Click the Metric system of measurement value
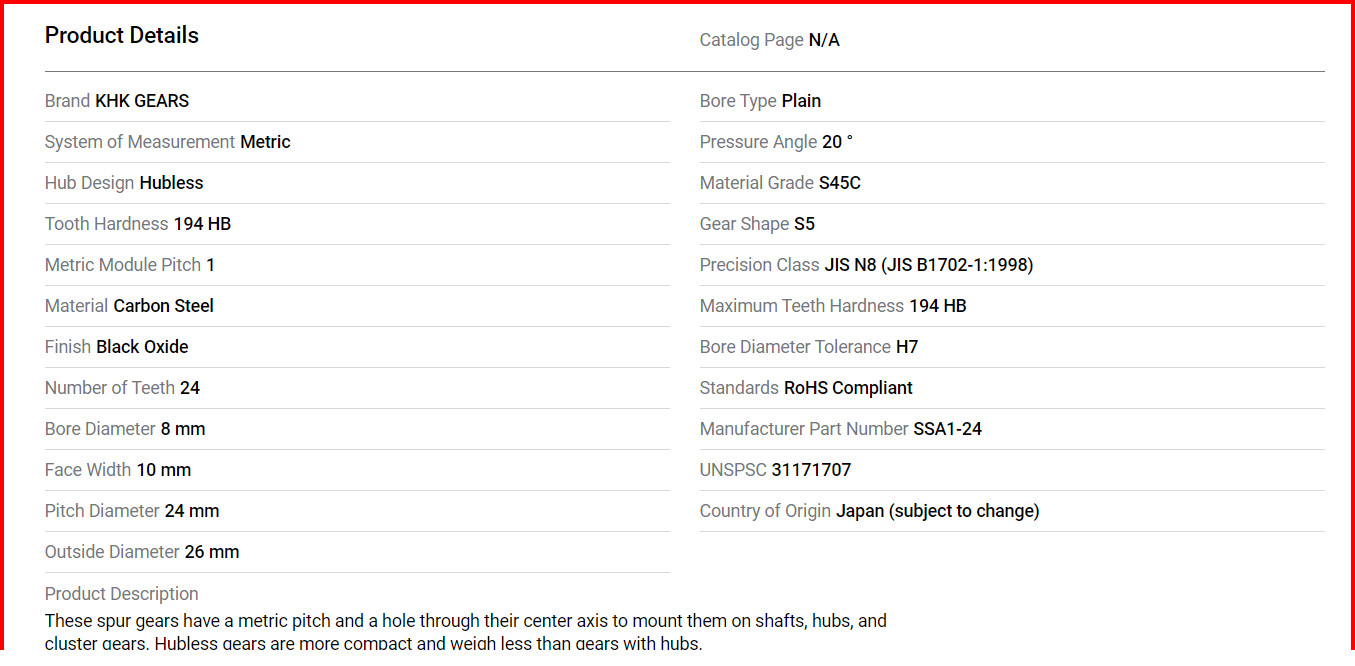 coord(265,142)
